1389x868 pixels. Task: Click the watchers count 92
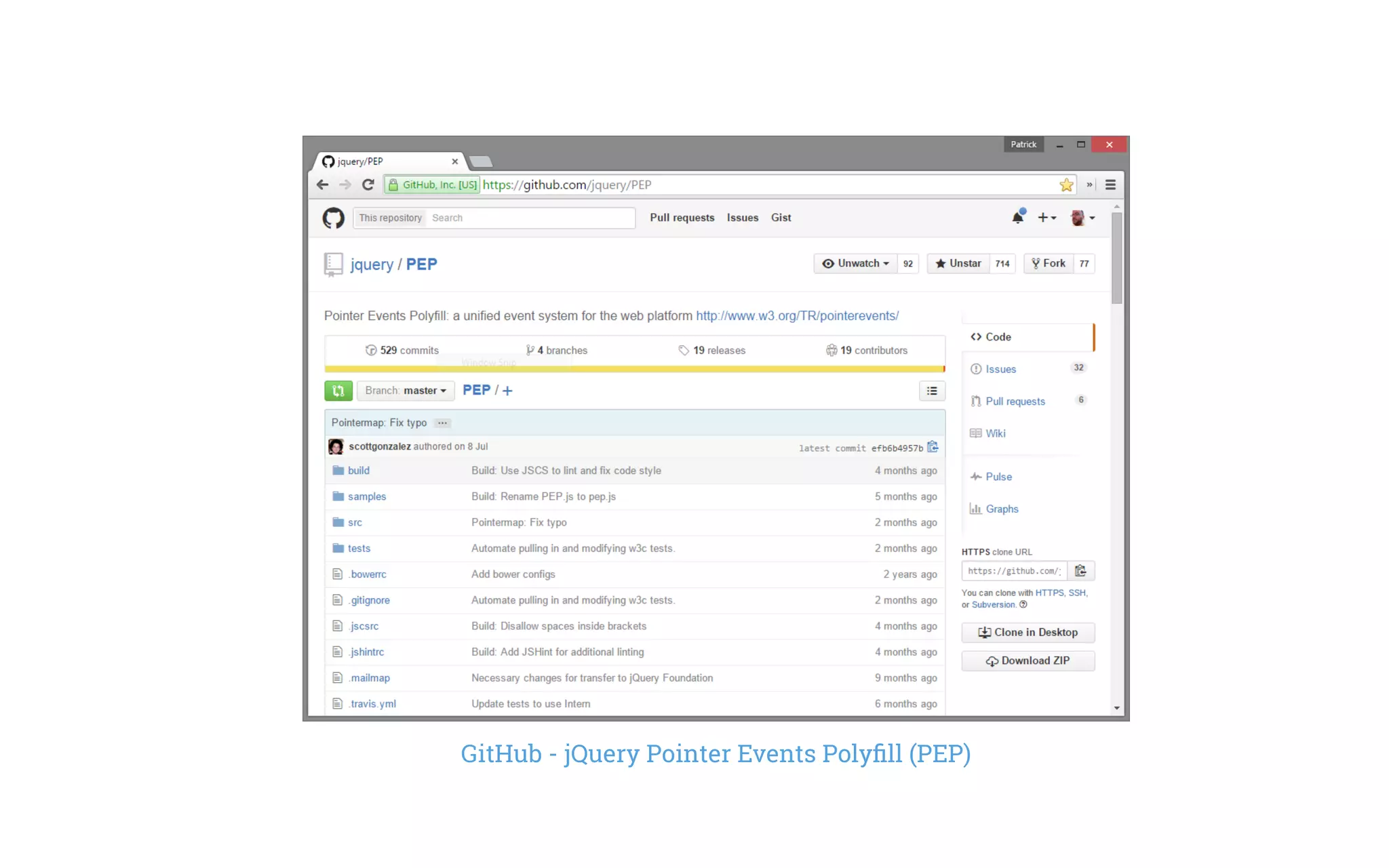point(908,264)
